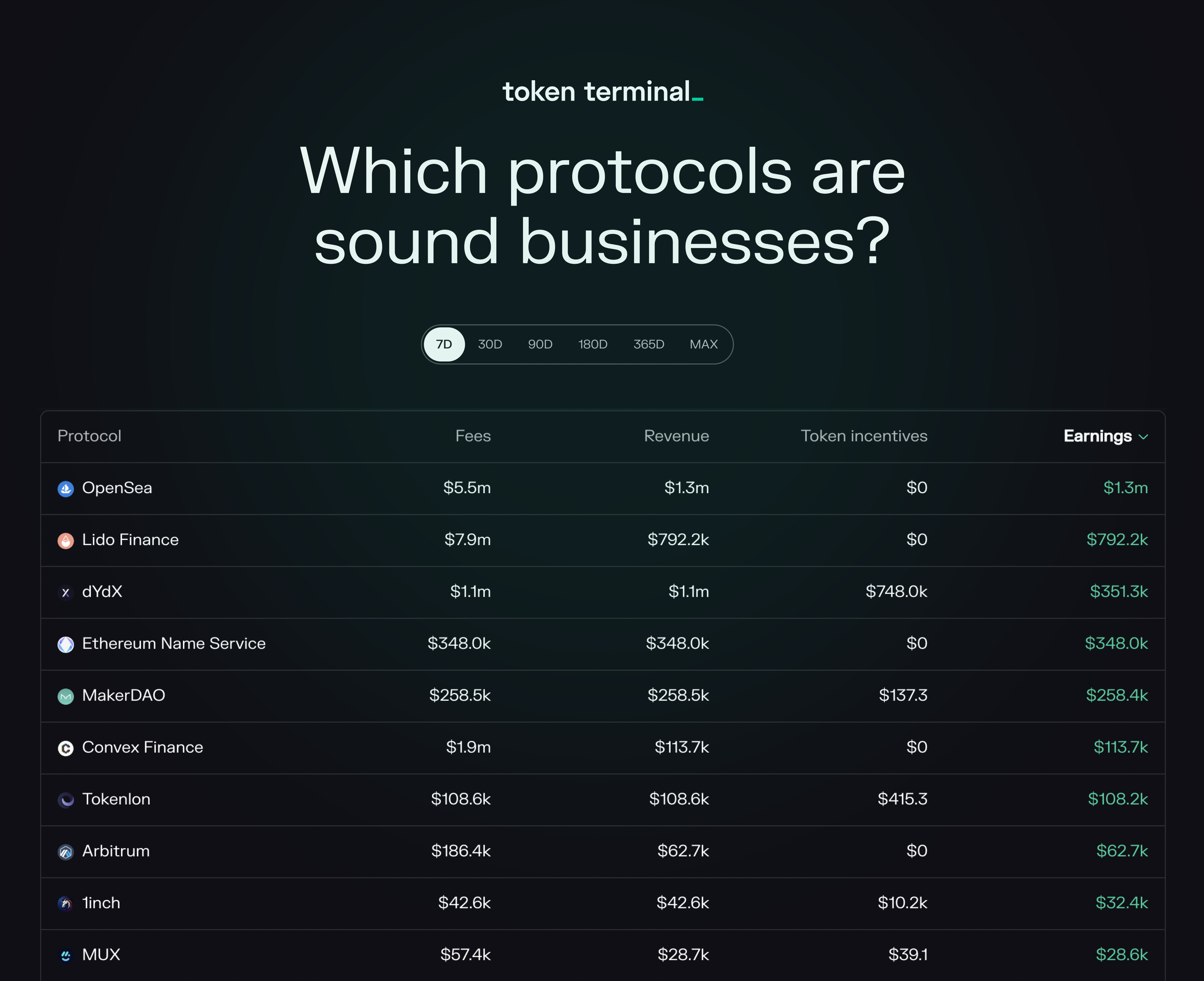Open the token terminal home logo
This screenshot has width=1204, height=981.
click(602, 92)
